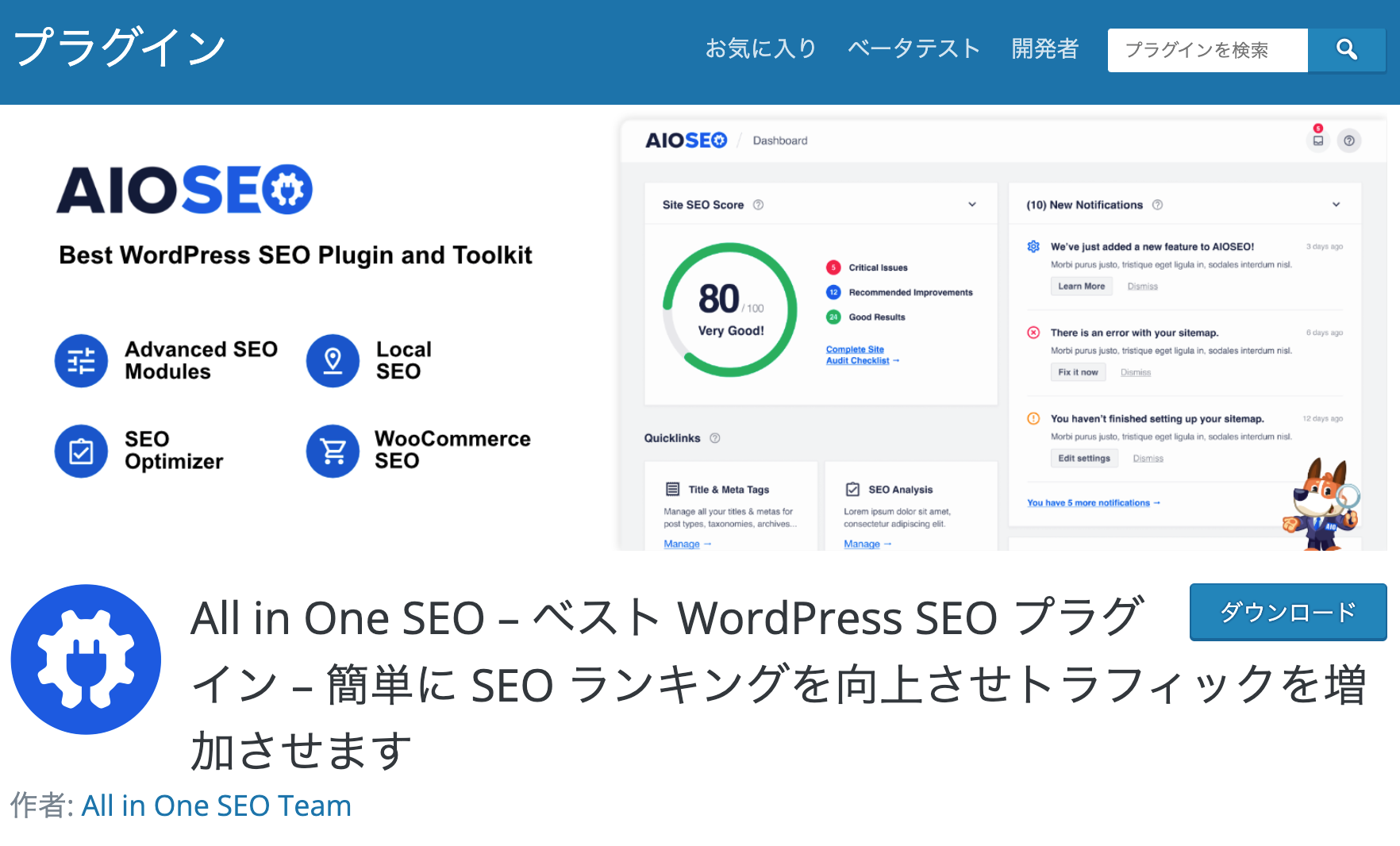
Task: Collapse the Site SEO Score panel chevron
Action: pos(972,205)
